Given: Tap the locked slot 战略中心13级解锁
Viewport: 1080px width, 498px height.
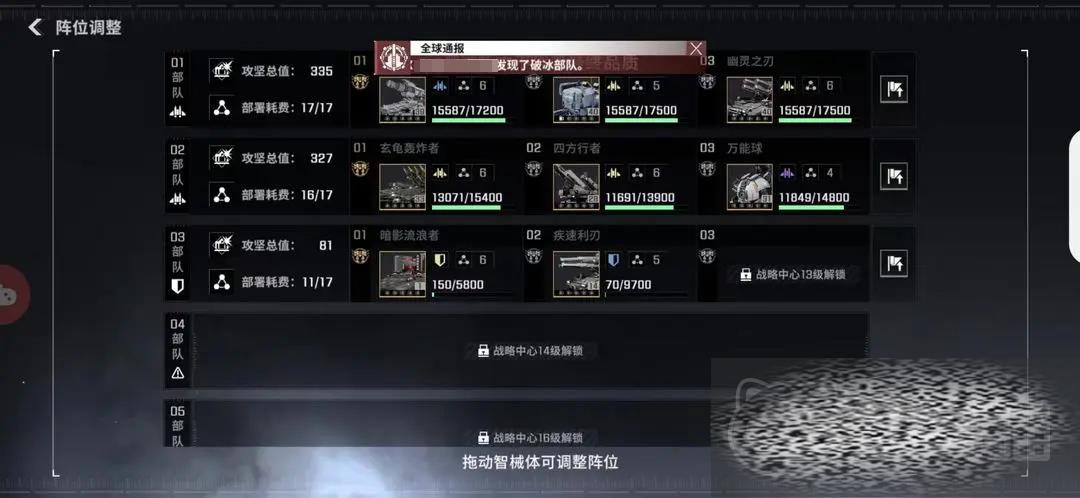Looking at the screenshot, I should coord(793,274).
